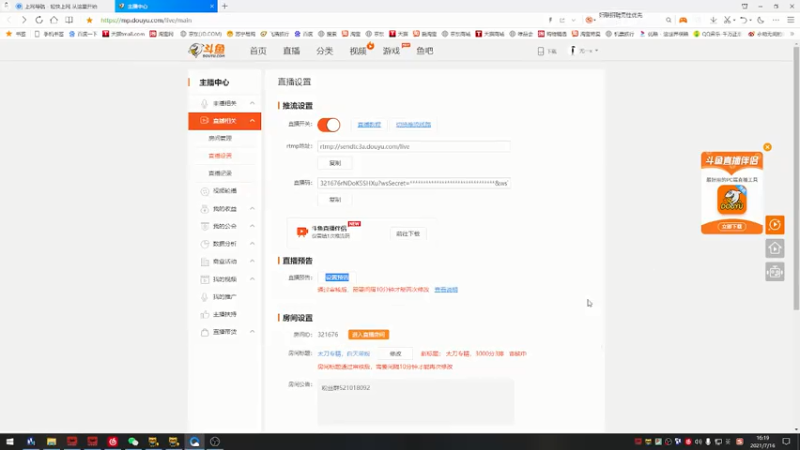Click the DOUYU app icon in the floating ad

click(x=732, y=199)
